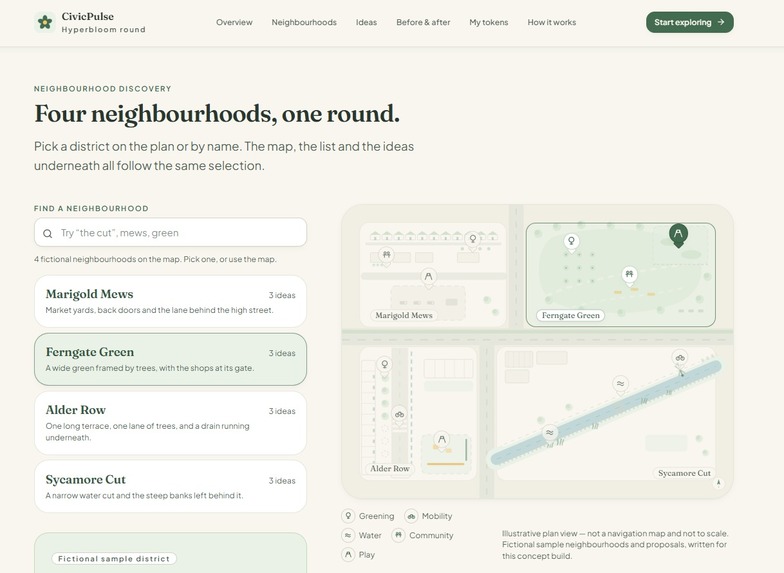The width and height of the screenshot is (784, 573).
Task: Open the Overview nav item
Action: (234, 22)
